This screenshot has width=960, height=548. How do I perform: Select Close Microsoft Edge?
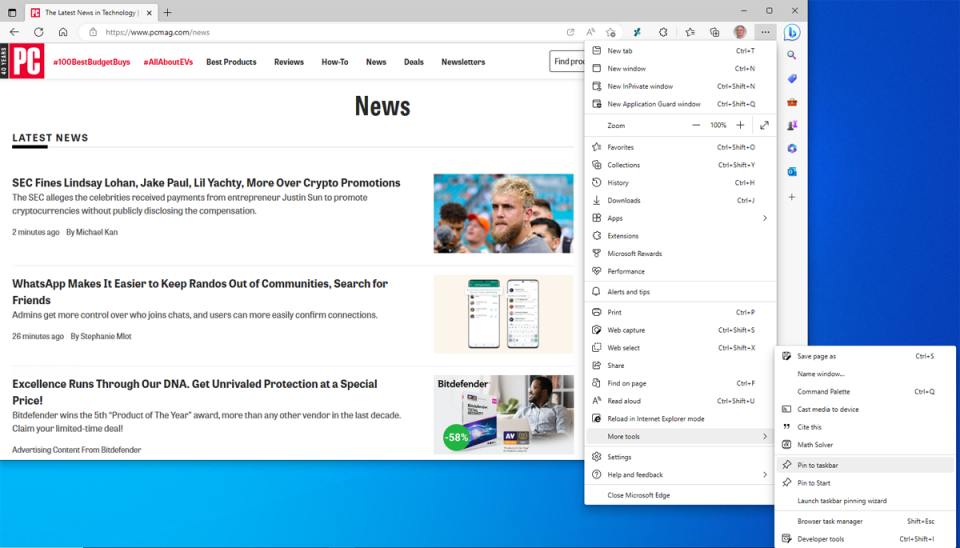click(x=680, y=495)
